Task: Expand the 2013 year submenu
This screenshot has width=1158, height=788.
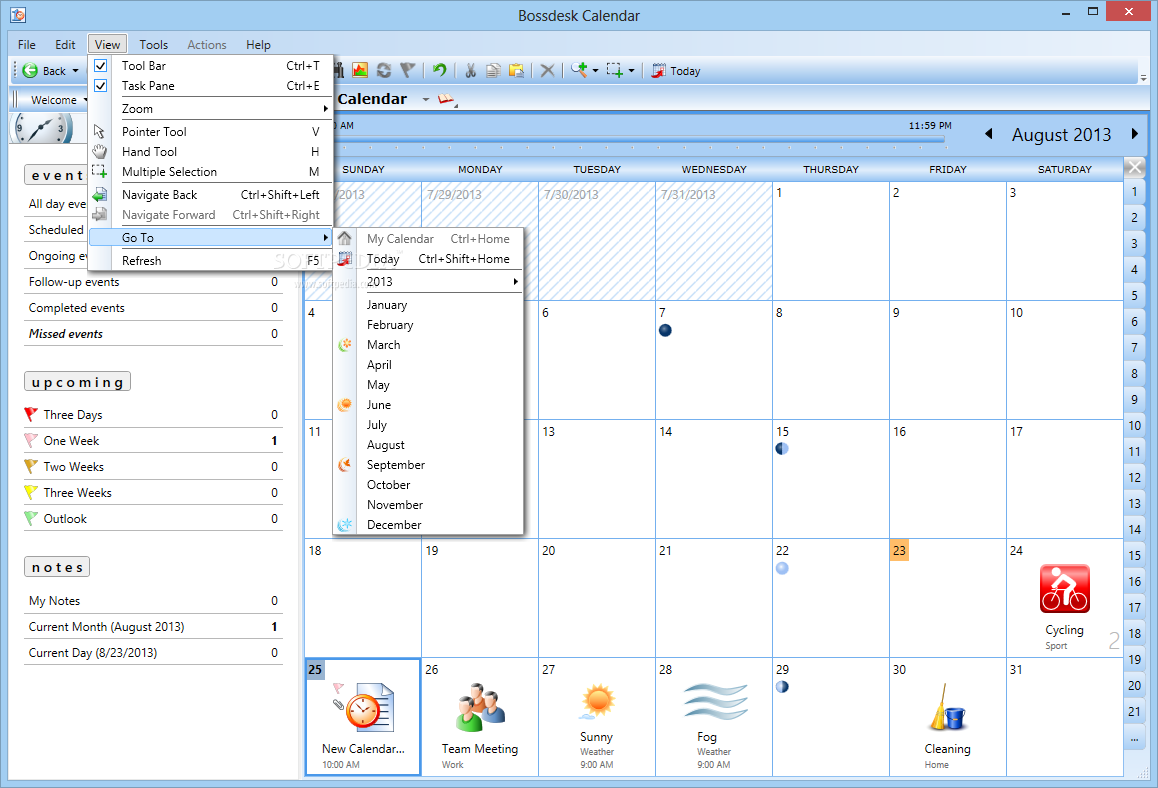Action: [x=428, y=282]
